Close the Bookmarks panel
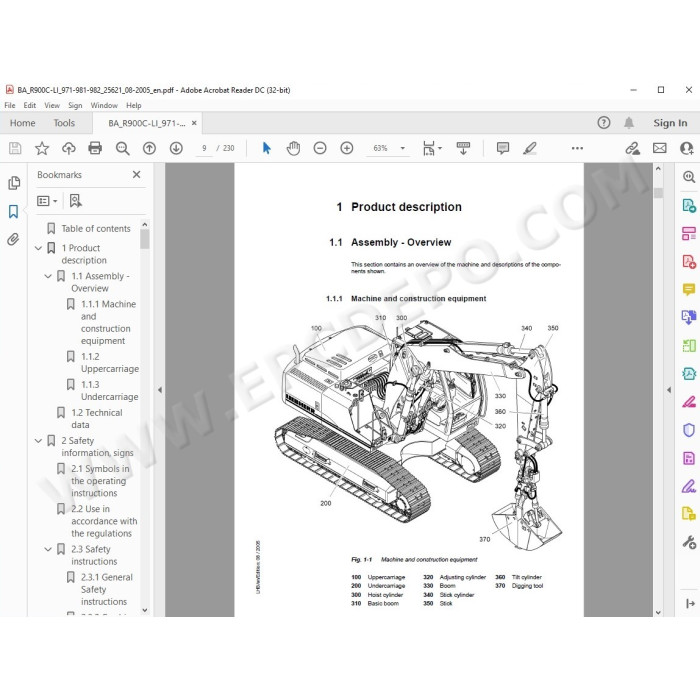 (137, 175)
